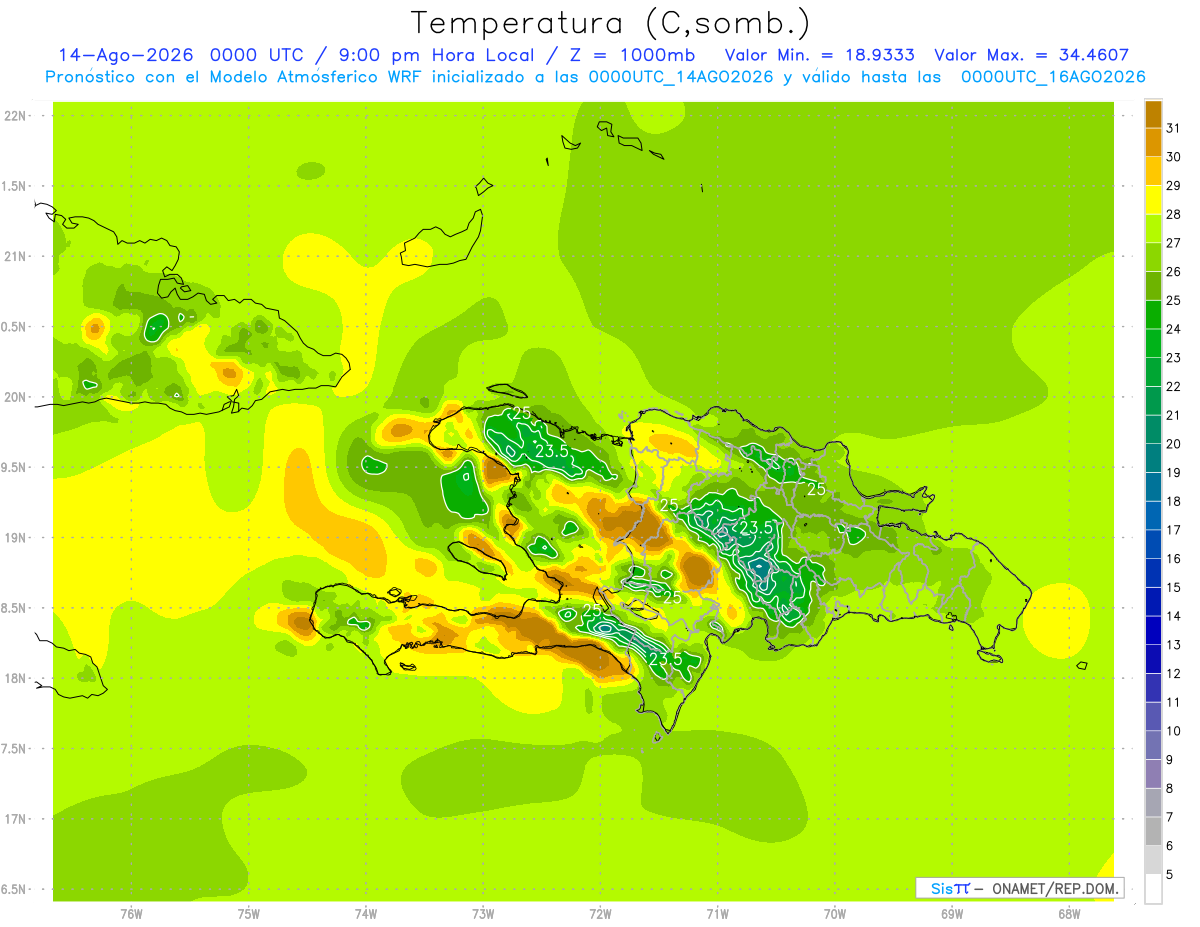1200x927 pixels.
Task: Pick the green swatch between 24 and 25
Action: coord(1153,315)
